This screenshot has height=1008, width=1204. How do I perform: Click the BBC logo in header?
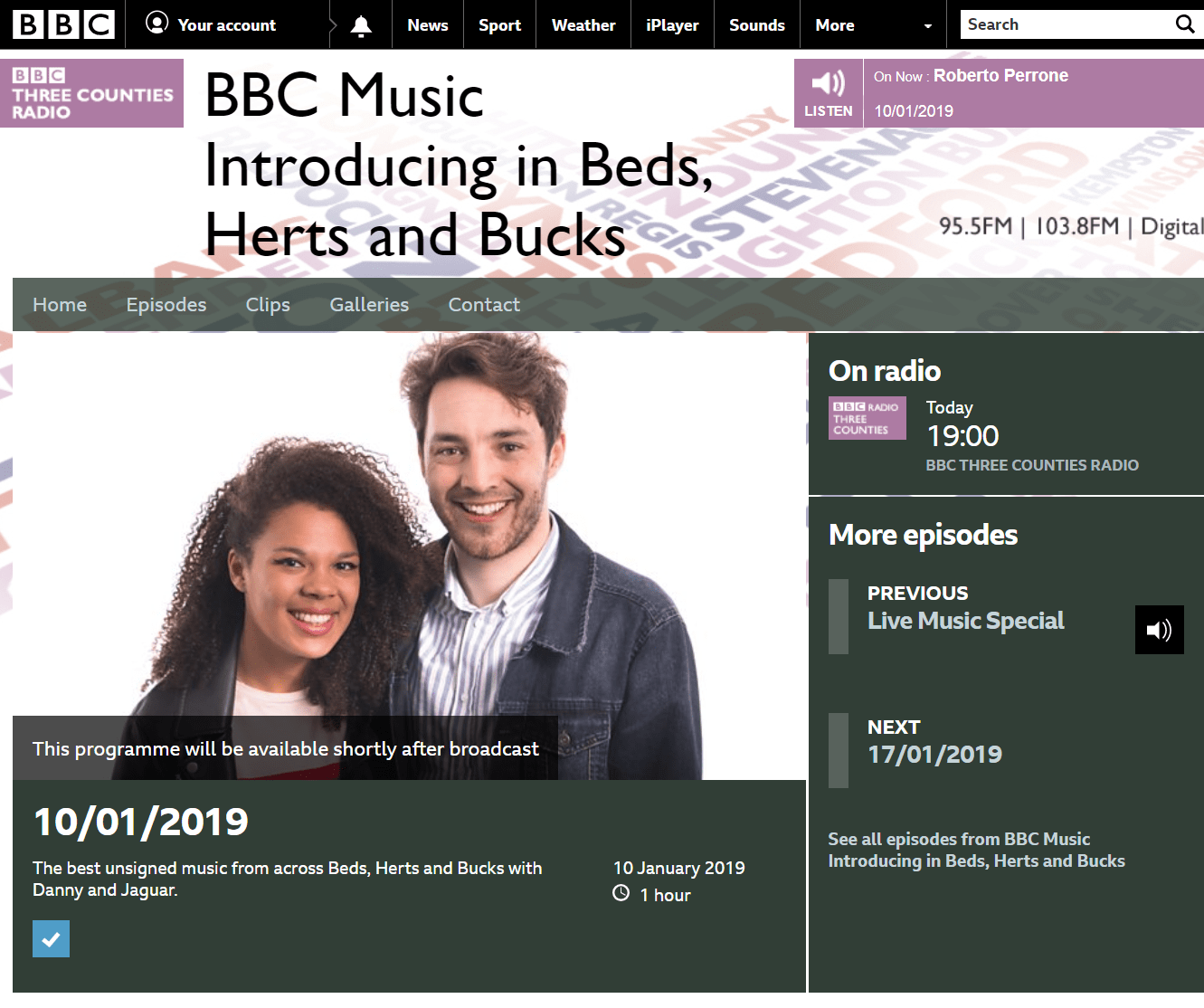(x=63, y=24)
